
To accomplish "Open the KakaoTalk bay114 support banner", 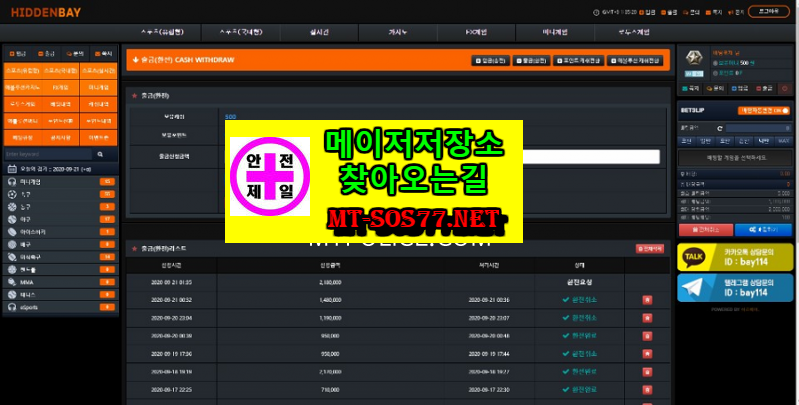I will 735,257.
